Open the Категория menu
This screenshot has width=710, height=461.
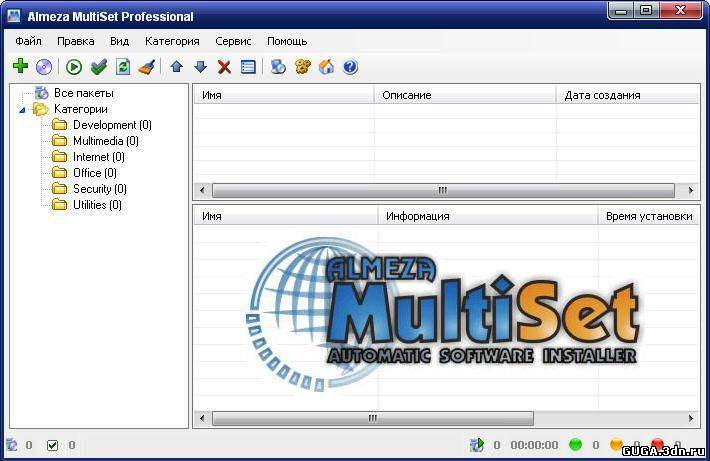[x=172, y=41]
